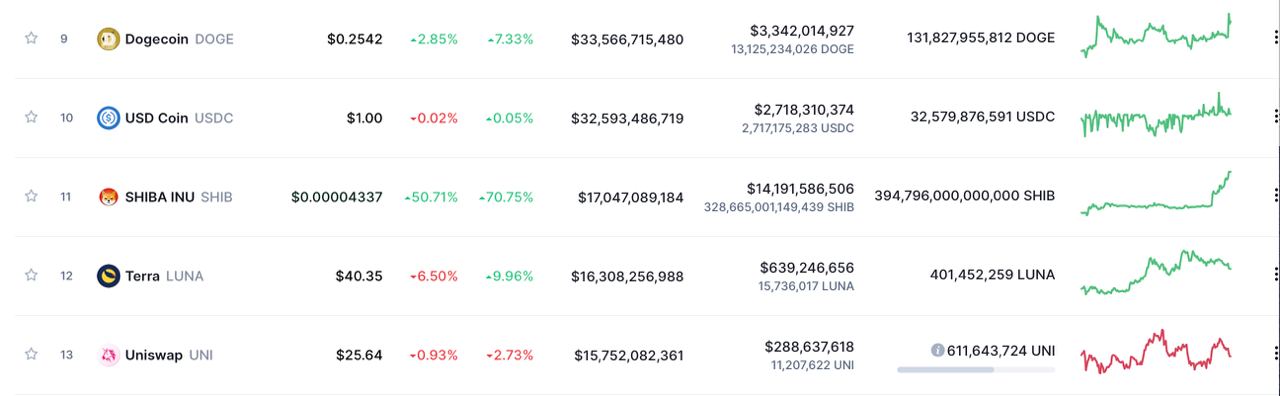The height and width of the screenshot is (396, 1280).
Task: Click the Dogecoin coin logo icon
Action: 108,39
